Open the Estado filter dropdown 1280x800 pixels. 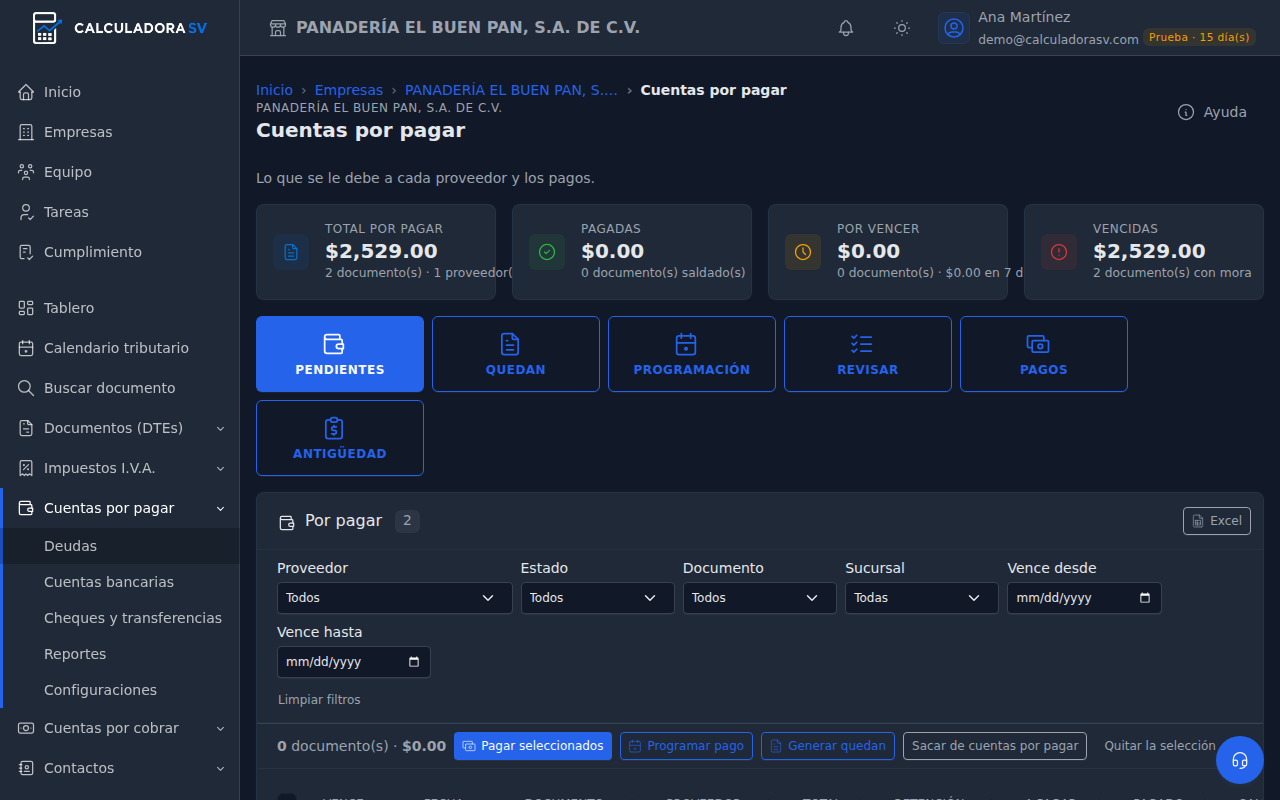click(x=598, y=598)
